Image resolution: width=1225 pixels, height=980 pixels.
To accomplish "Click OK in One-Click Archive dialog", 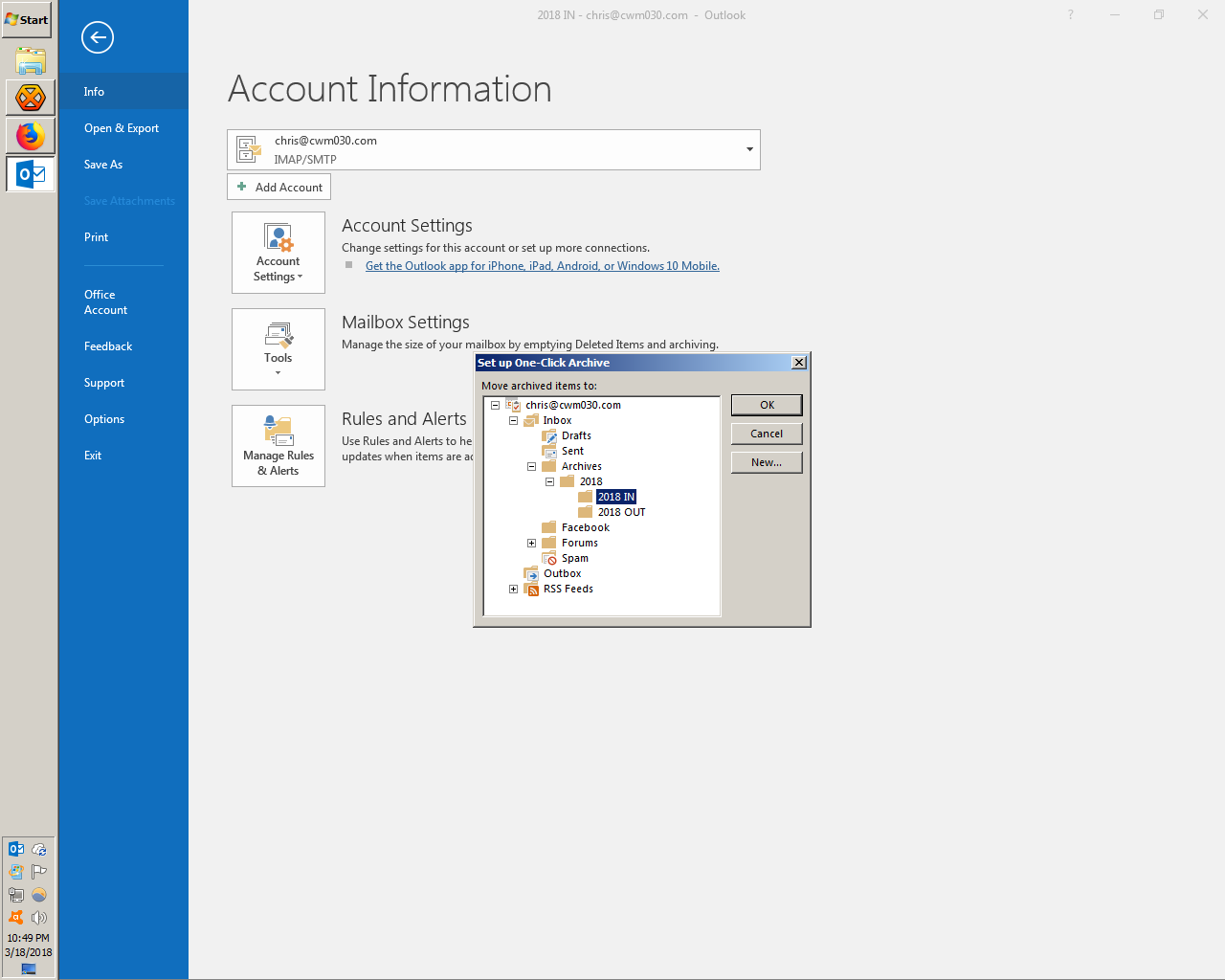I will 767,405.
